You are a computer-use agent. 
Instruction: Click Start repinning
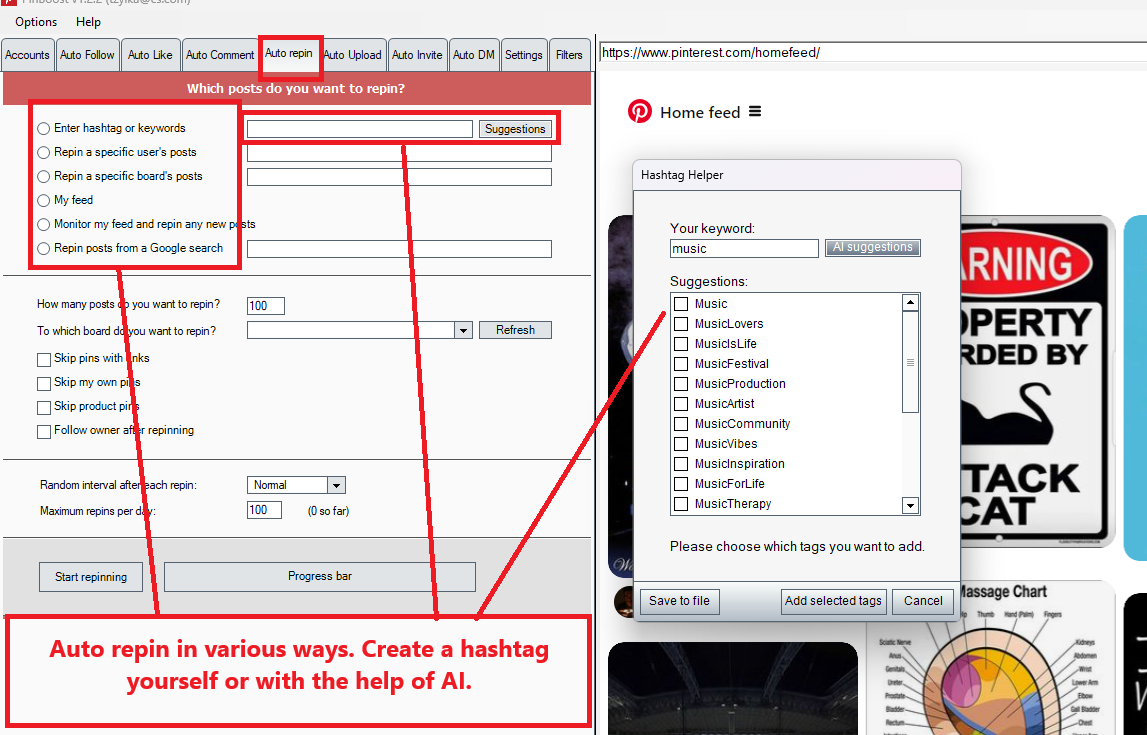pos(91,576)
